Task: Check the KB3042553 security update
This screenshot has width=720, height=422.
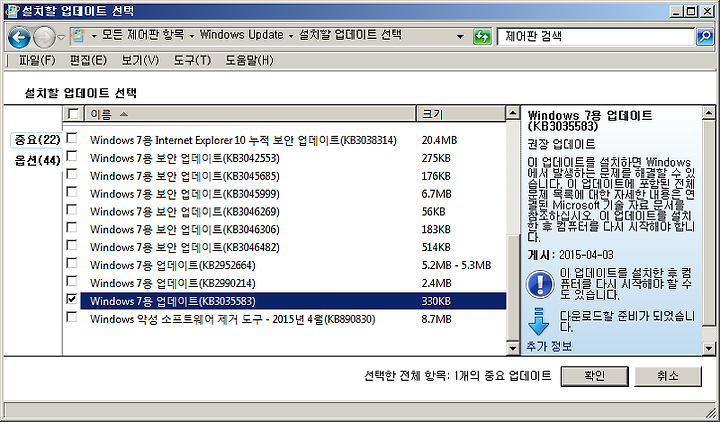Action: pos(72,156)
